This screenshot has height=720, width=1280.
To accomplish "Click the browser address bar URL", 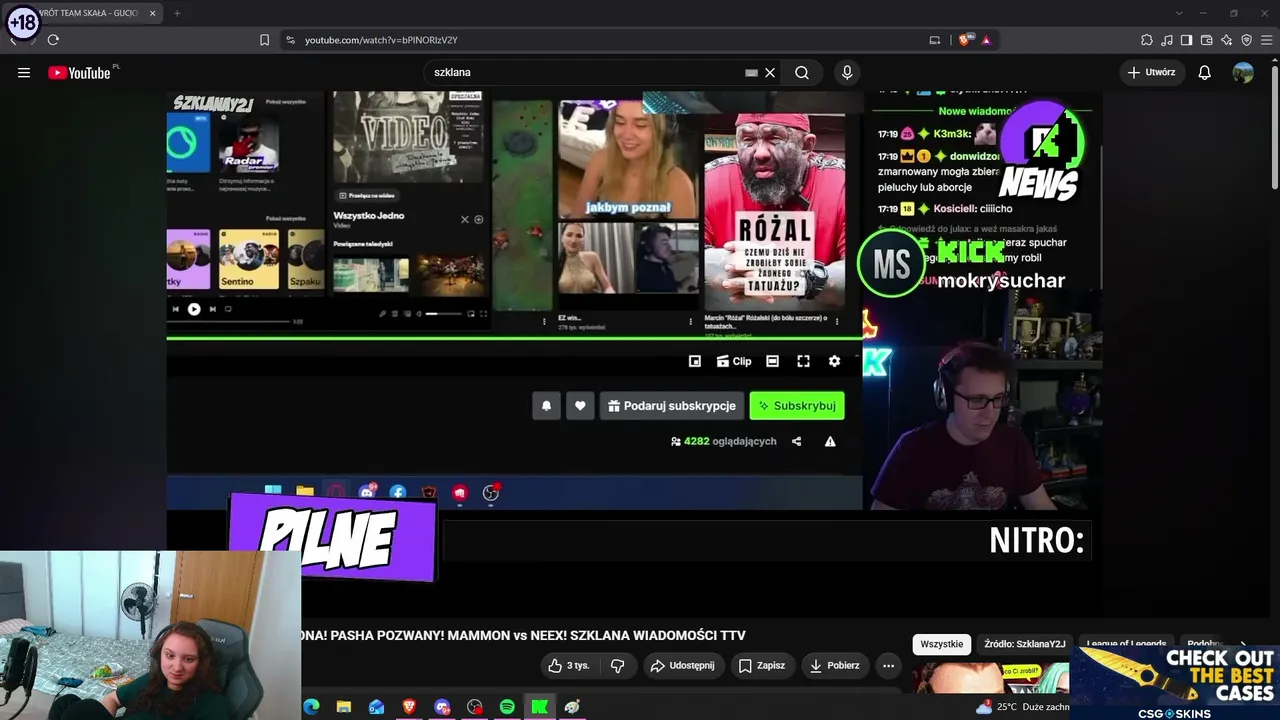I will (x=381, y=40).
